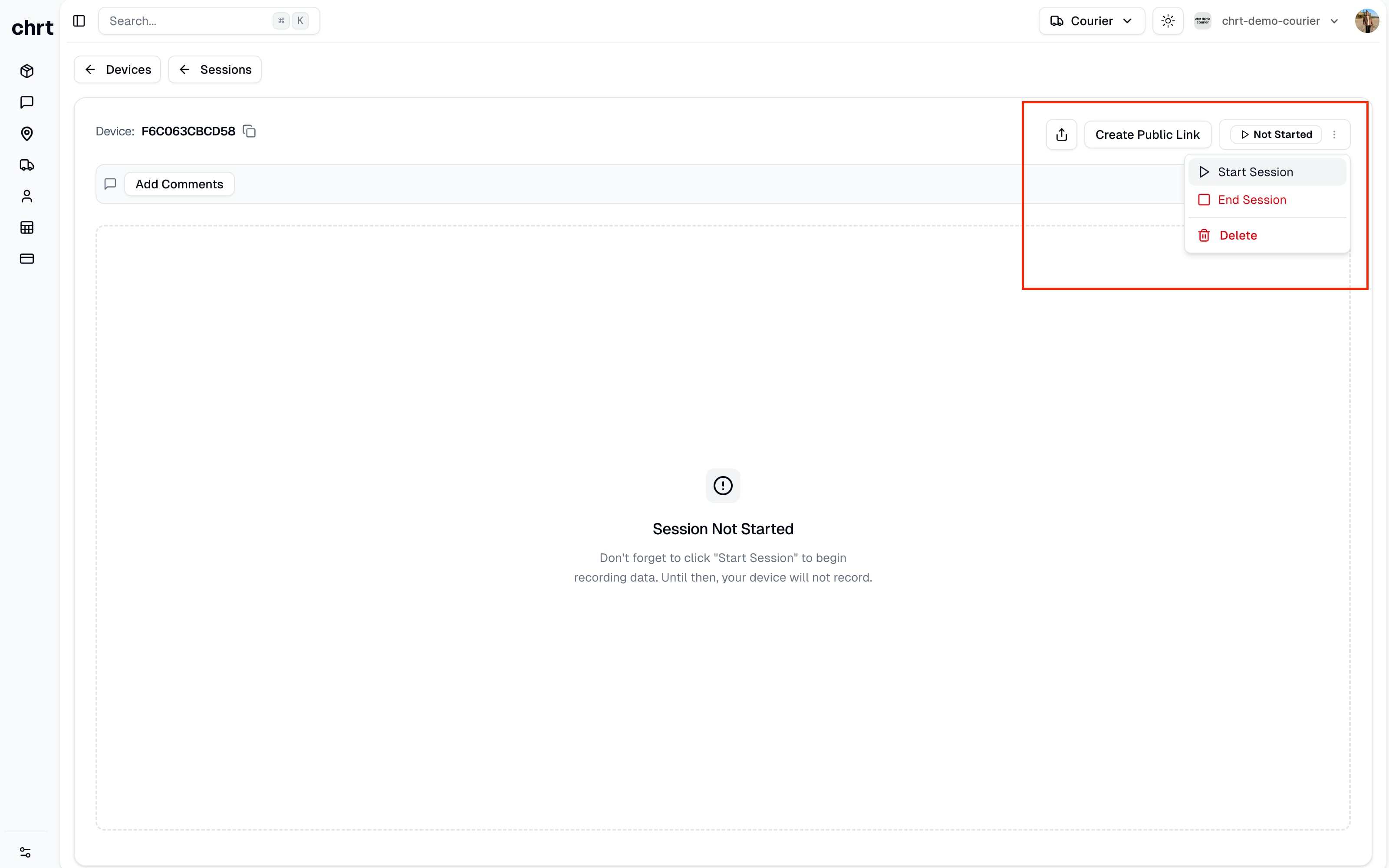1389x868 pixels.
Task: Copy the device ID F6C063CBCD58
Action: (x=249, y=132)
